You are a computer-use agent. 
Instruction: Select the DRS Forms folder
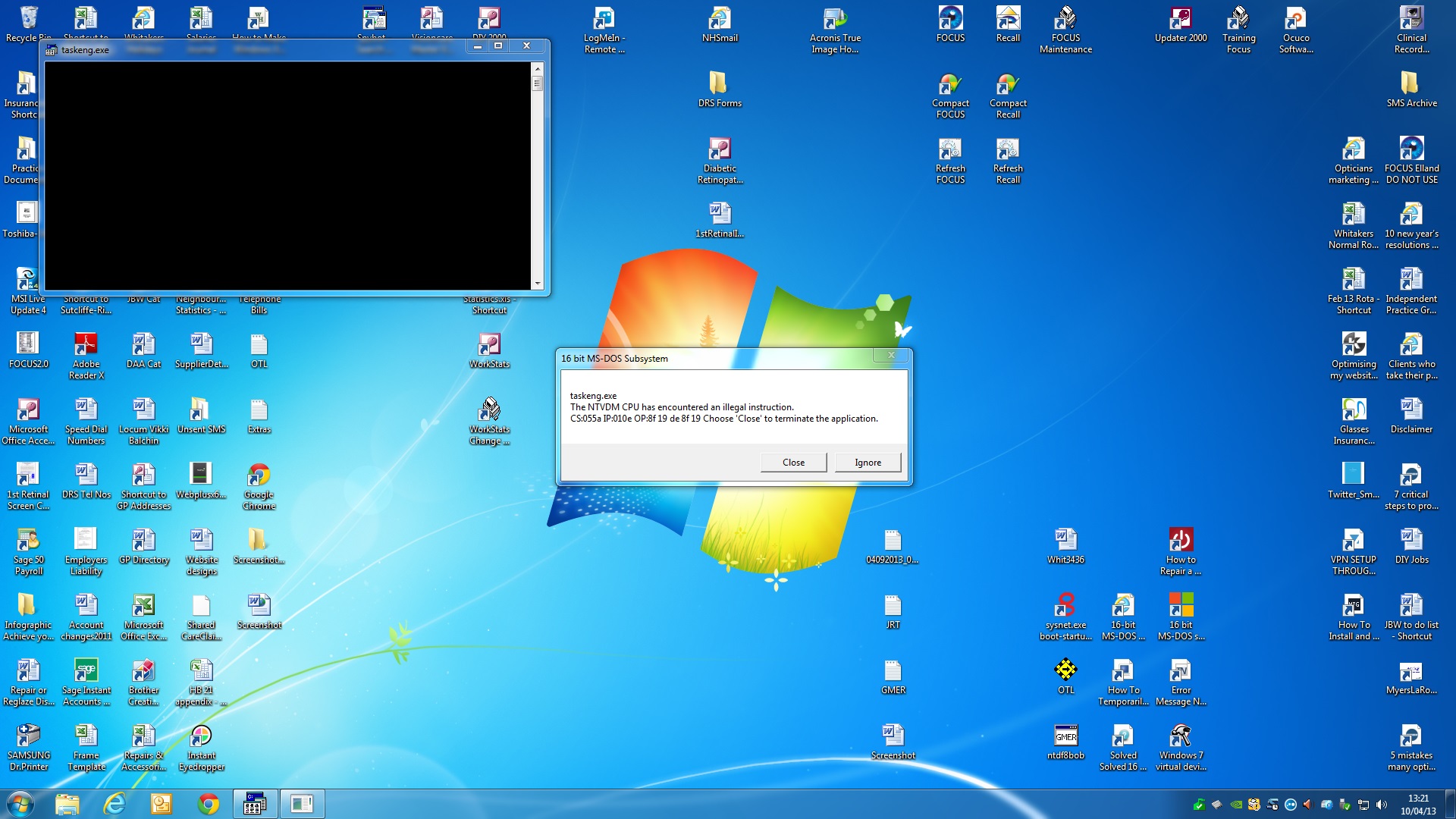pos(720,89)
